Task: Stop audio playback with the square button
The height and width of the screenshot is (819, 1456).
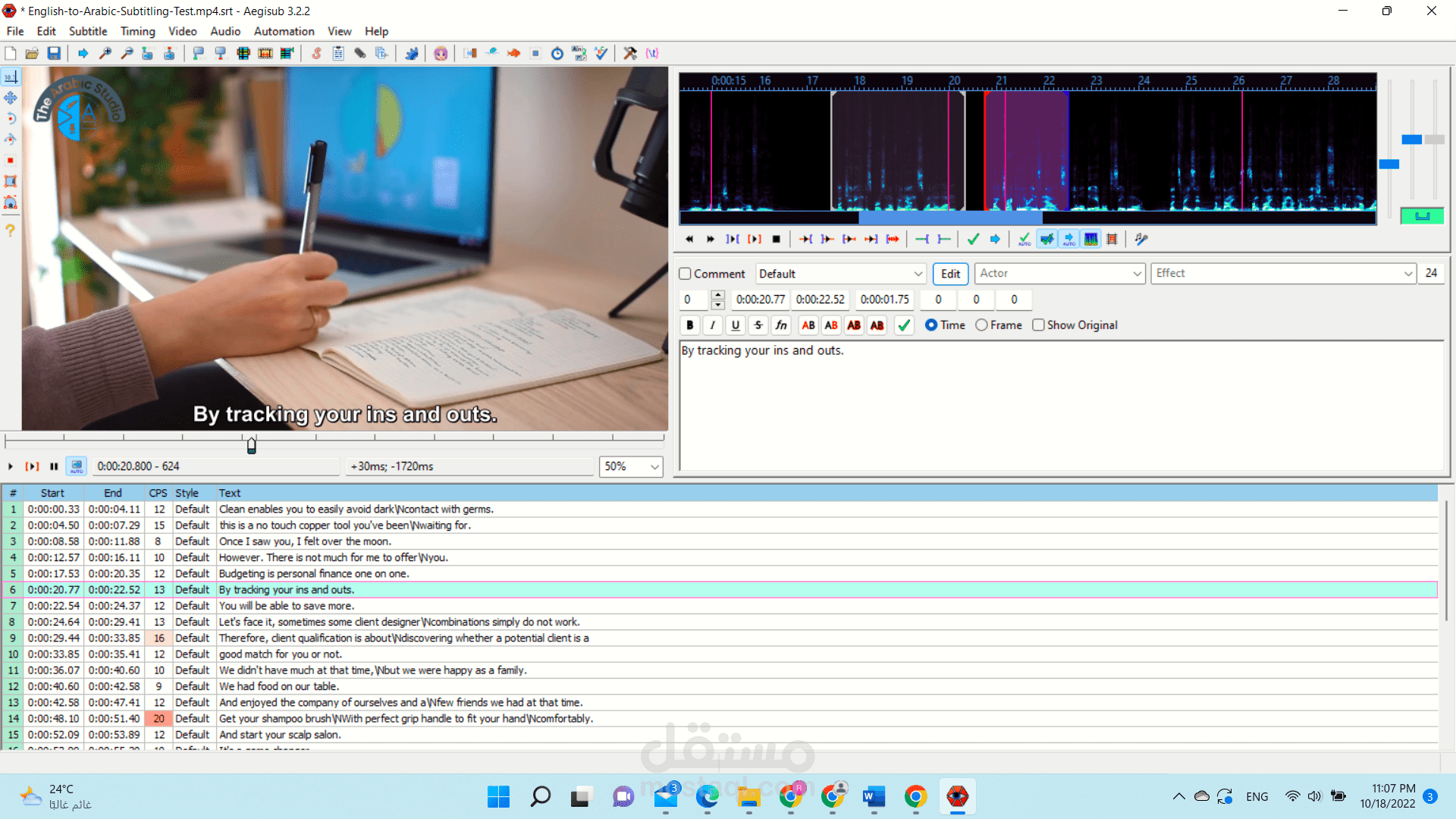Action: pos(776,239)
